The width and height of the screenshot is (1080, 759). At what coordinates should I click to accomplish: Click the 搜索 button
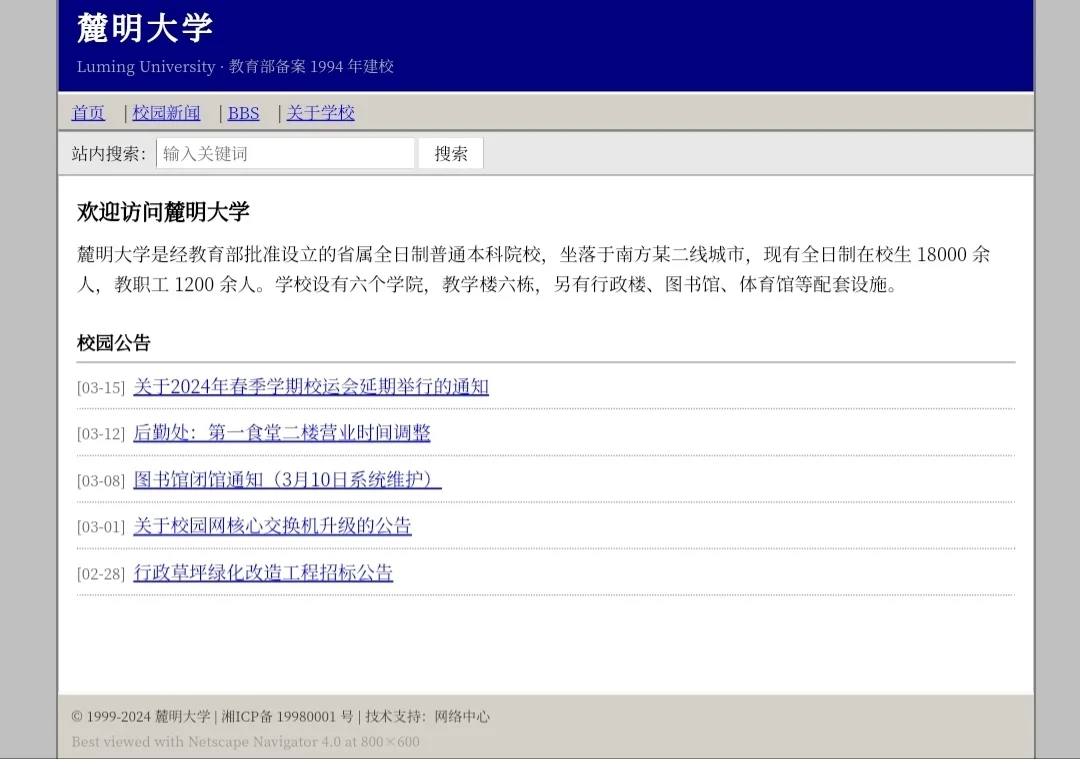click(451, 153)
